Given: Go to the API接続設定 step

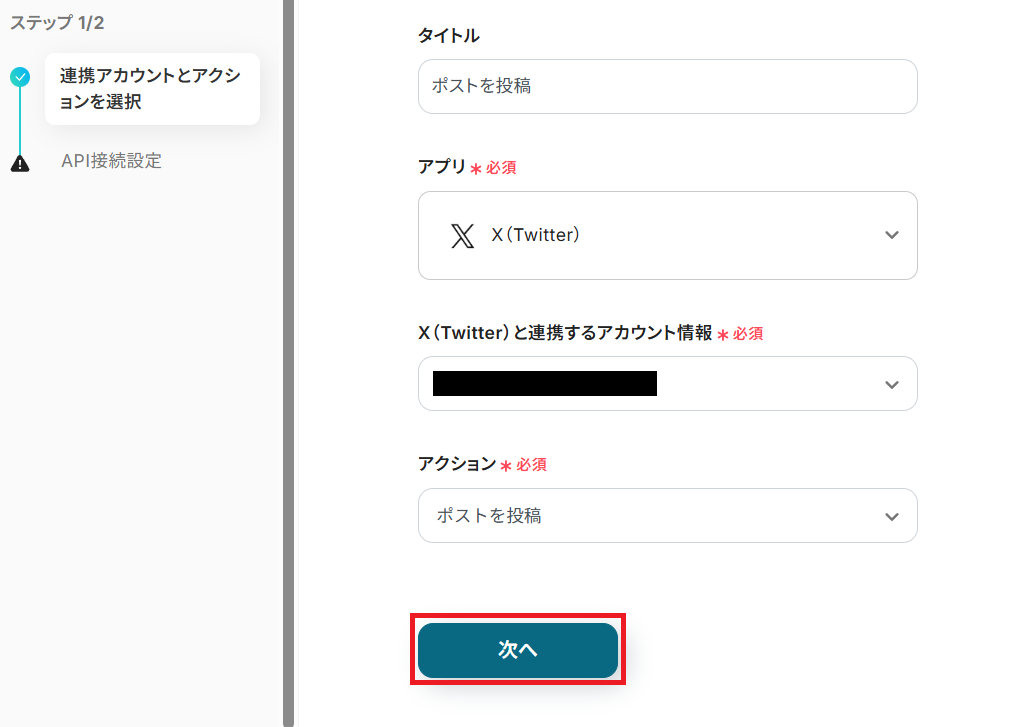Looking at the screenshot, I should point(111,161).
